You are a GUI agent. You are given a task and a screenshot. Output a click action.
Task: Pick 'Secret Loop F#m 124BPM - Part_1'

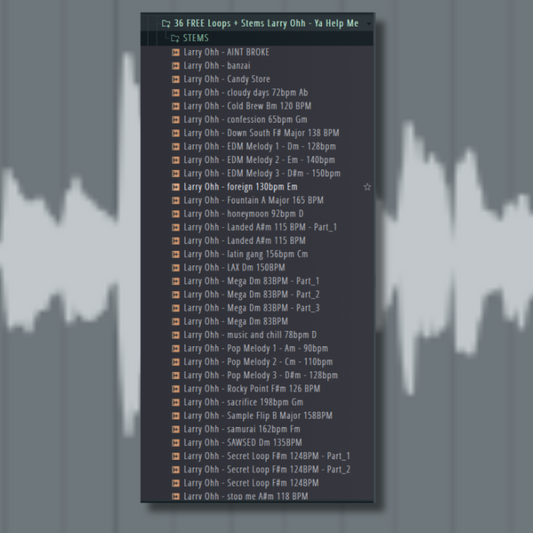(x=267, y=456)
